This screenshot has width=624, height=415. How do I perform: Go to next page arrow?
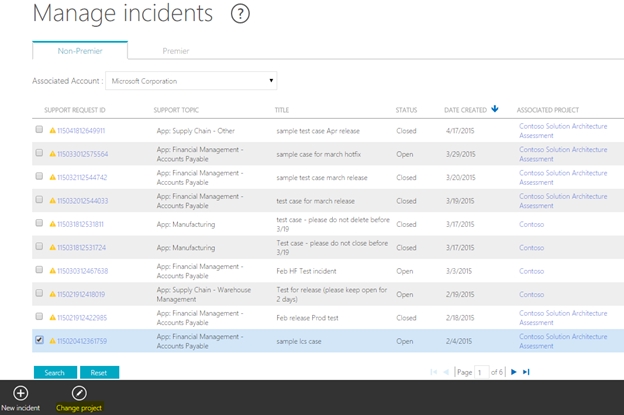tap(514, 372)
